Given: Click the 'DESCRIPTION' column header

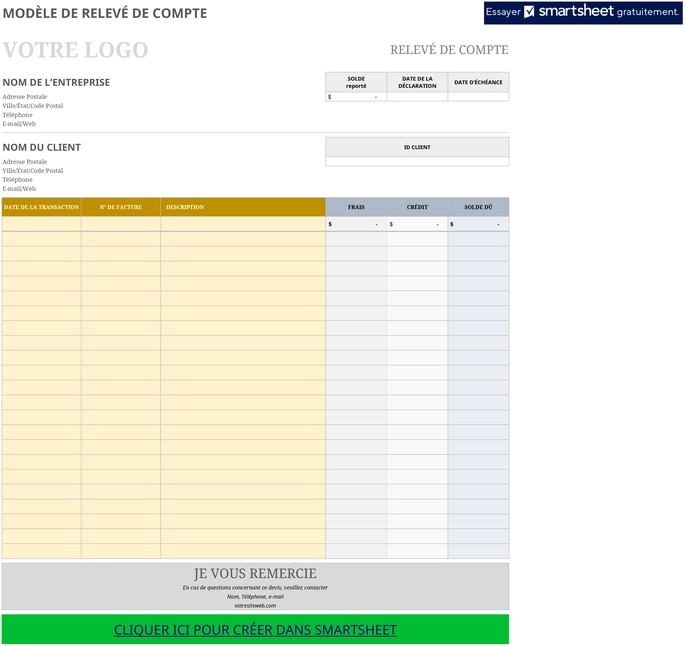Looking at the screenshot, I should [243, 207].
